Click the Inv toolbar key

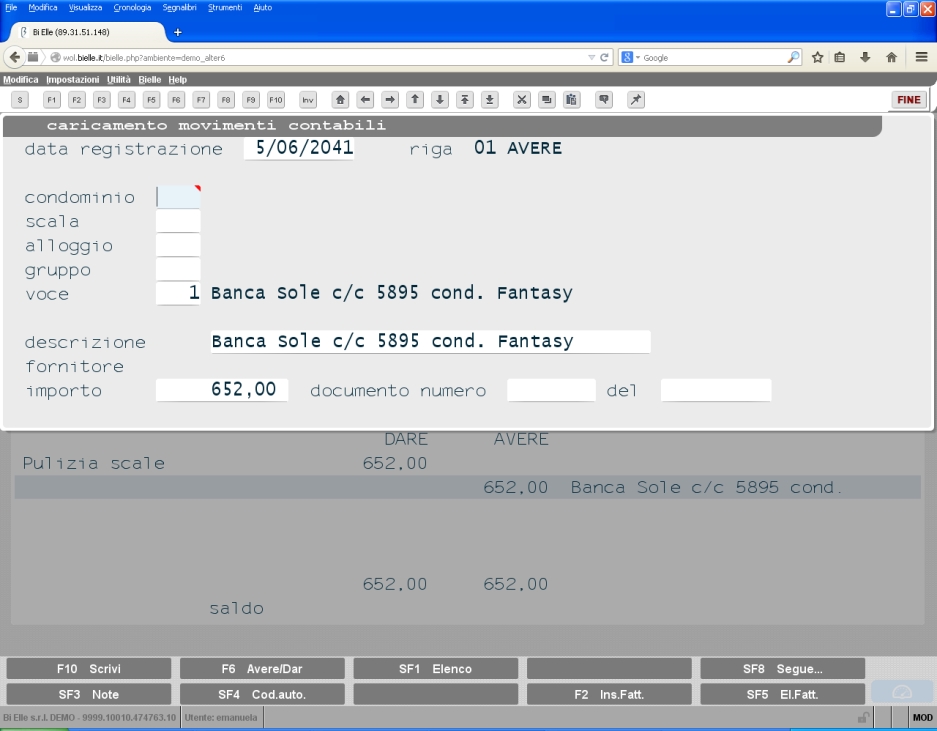(x=308, y=100)
